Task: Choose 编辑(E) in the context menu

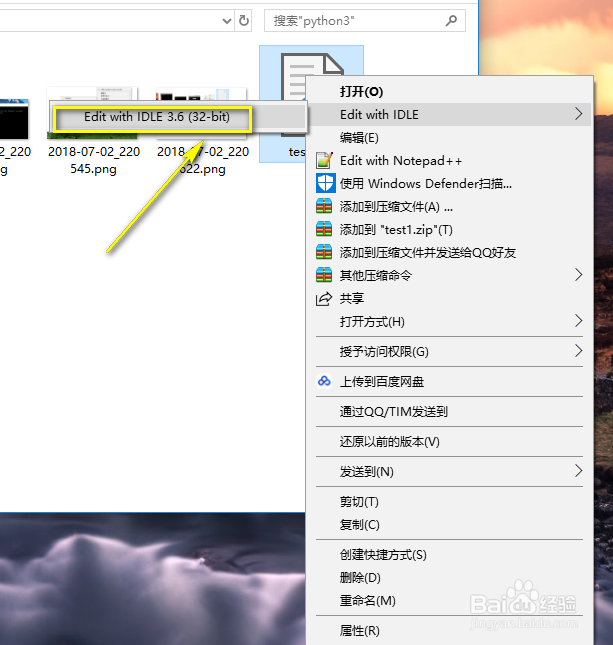Action: [450, 137]
